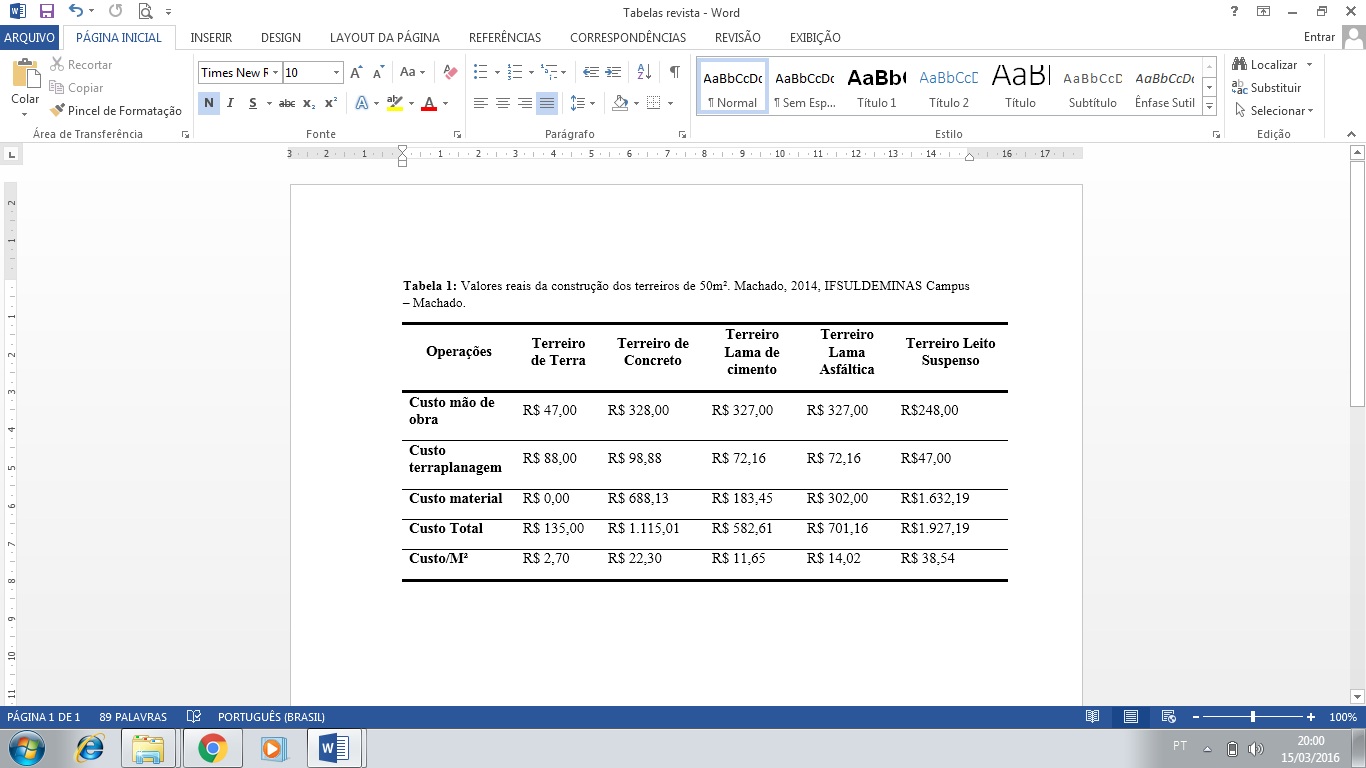Open the INSERIR ribbon tab
The height and width of the screenshot is (768, 1366).
[211, 38]
